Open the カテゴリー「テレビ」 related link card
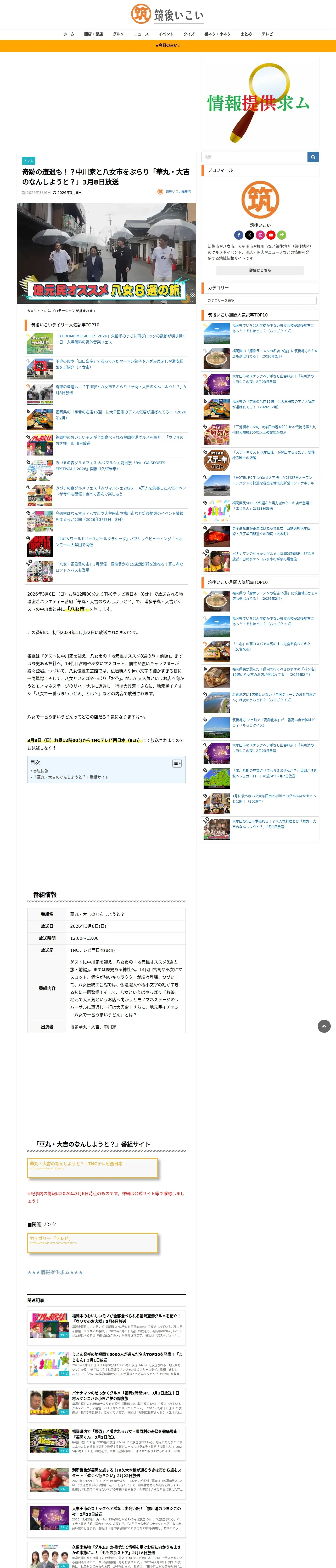 [92, 1242]
